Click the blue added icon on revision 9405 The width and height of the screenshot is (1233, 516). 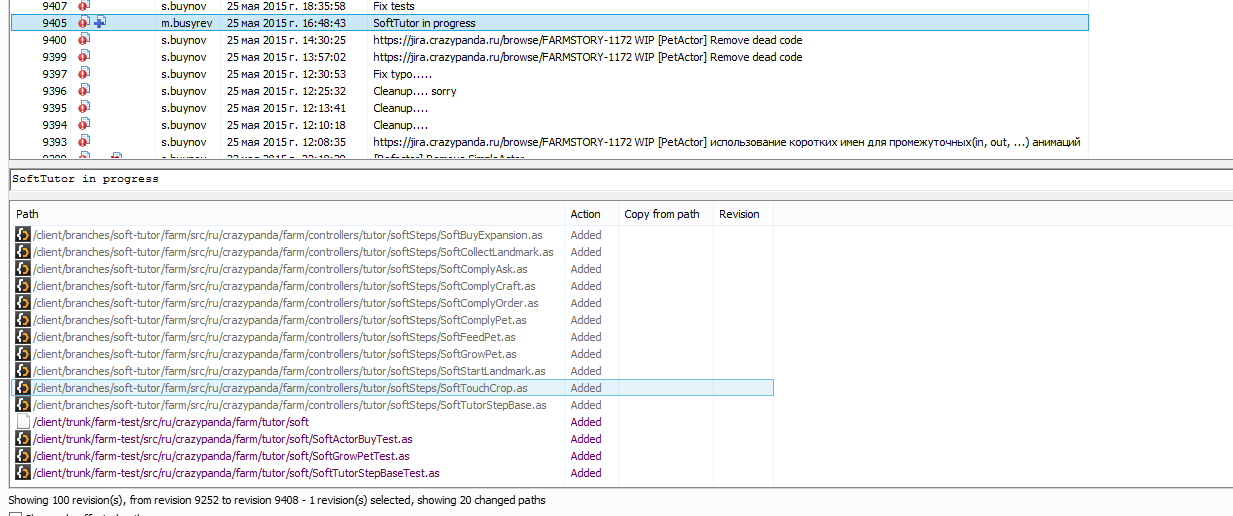[100, 22]
